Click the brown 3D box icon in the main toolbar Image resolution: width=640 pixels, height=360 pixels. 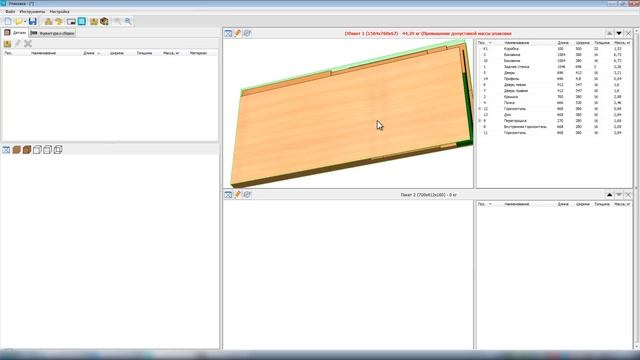coord(104,21)
